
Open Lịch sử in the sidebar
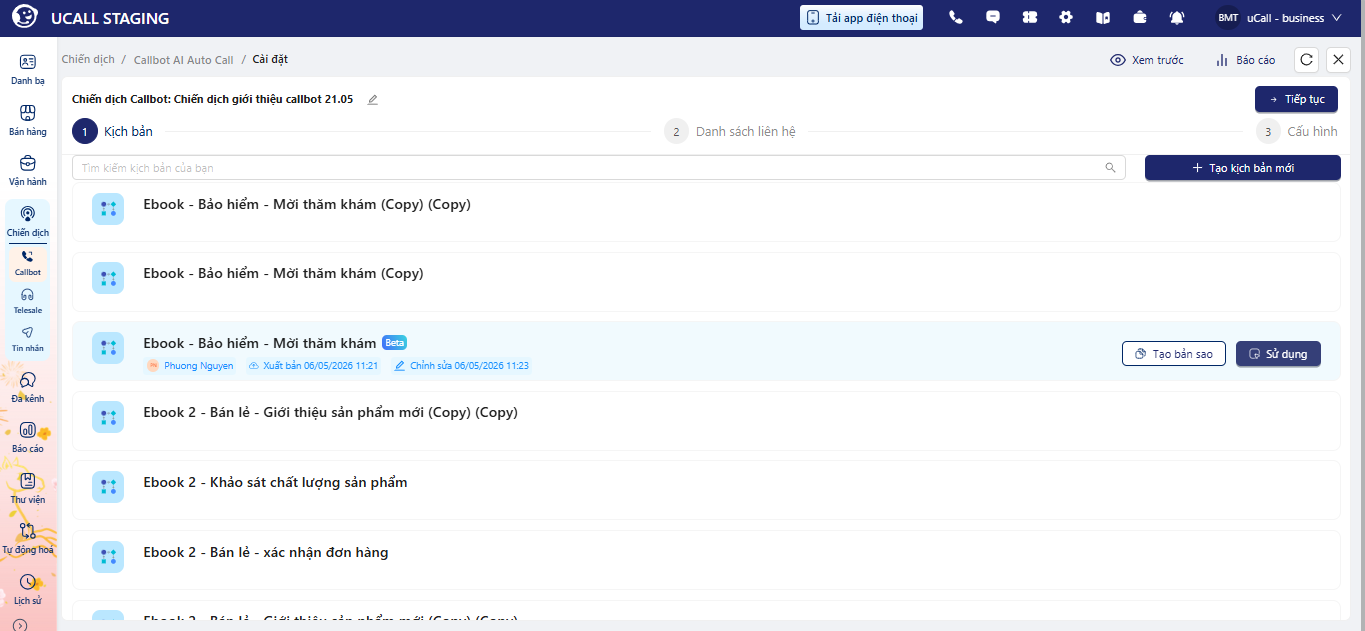[28, 590]
